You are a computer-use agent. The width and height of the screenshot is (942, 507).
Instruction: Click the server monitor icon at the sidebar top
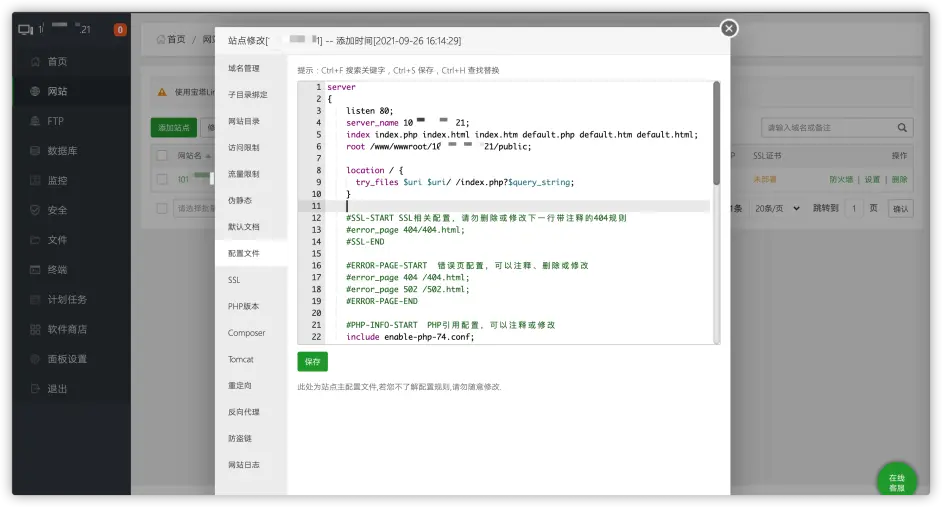point(25,29)
